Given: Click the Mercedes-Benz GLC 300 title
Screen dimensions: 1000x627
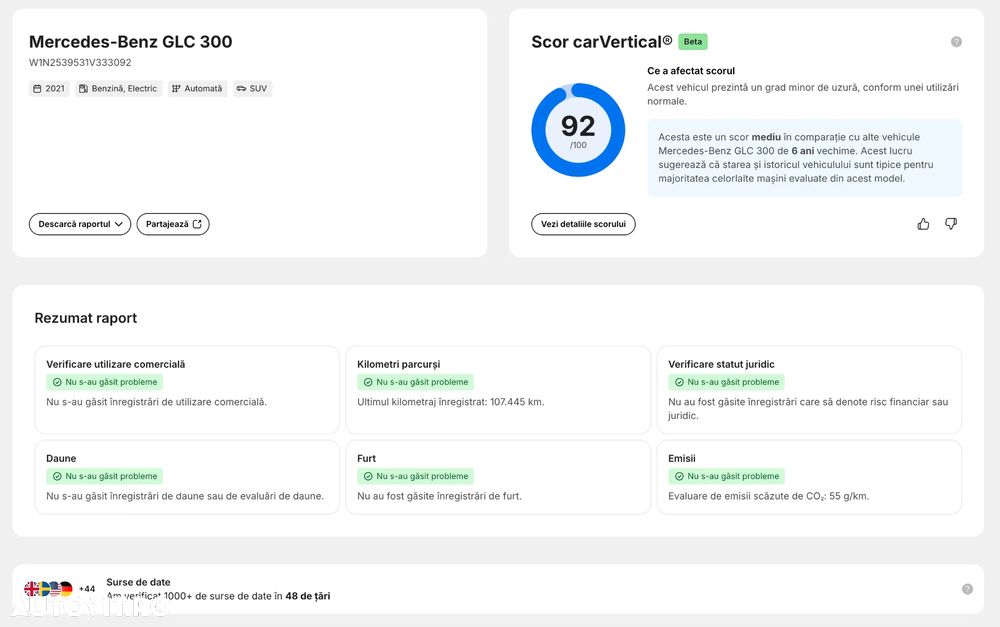Looking at the screenshot, I should (x=131, y=41).
